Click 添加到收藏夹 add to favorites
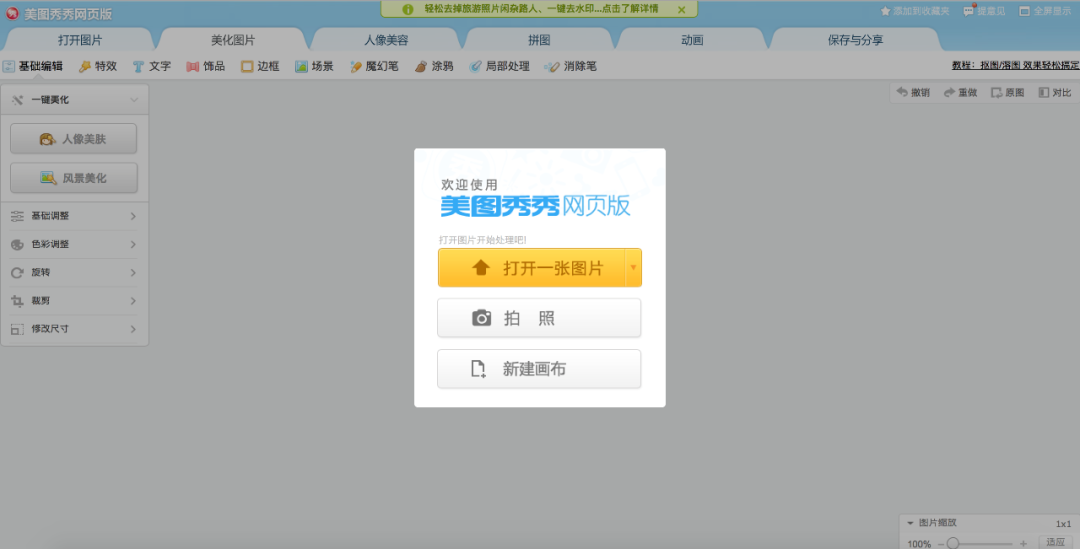This screenshot has width=1080, height=549. (915, 11)
